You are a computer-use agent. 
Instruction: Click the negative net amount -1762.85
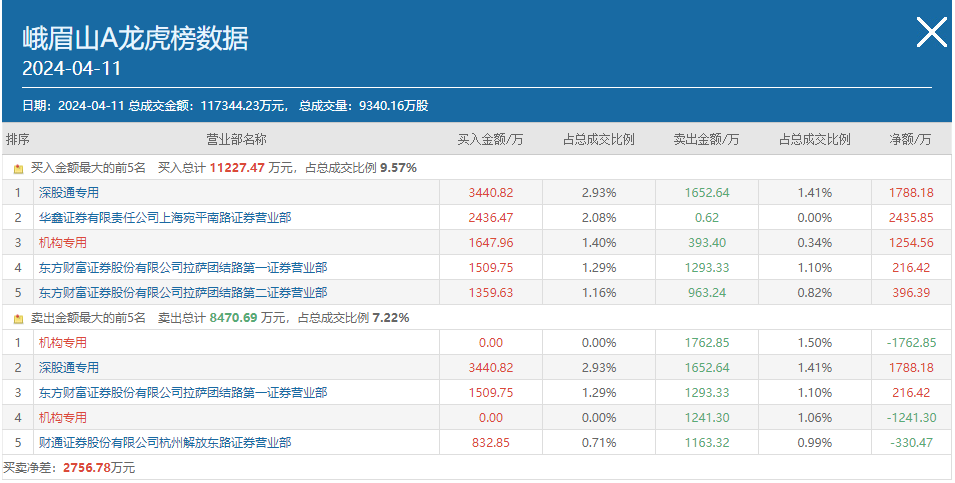911,343
